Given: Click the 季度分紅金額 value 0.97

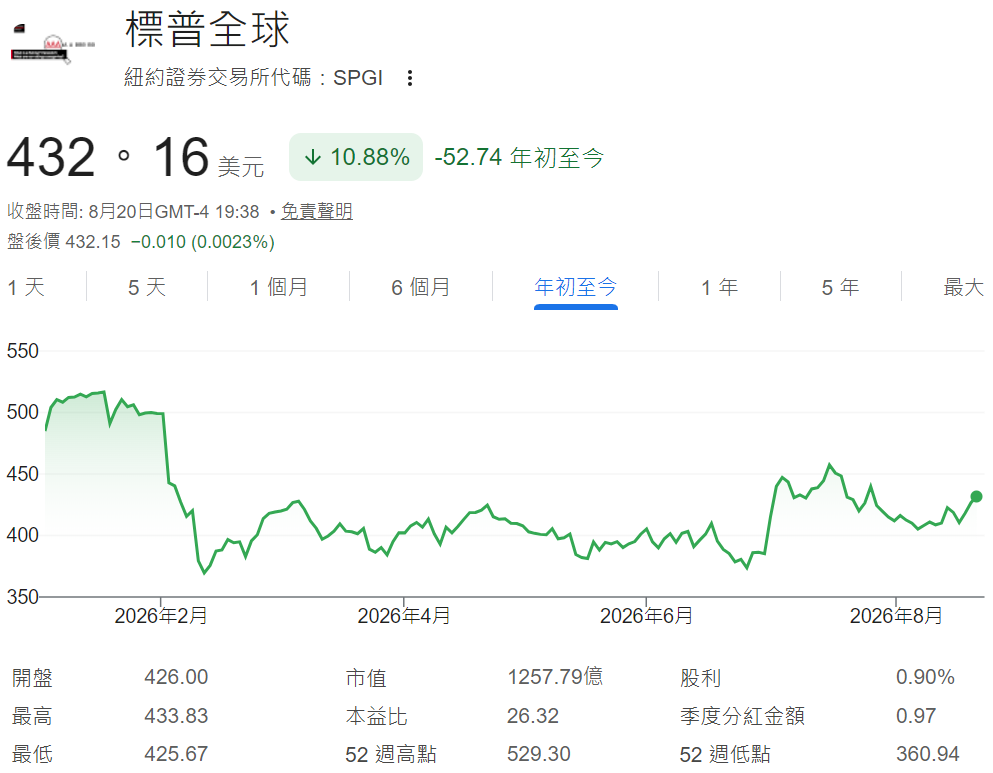Looking at the screenshot, I should [916, 716].
